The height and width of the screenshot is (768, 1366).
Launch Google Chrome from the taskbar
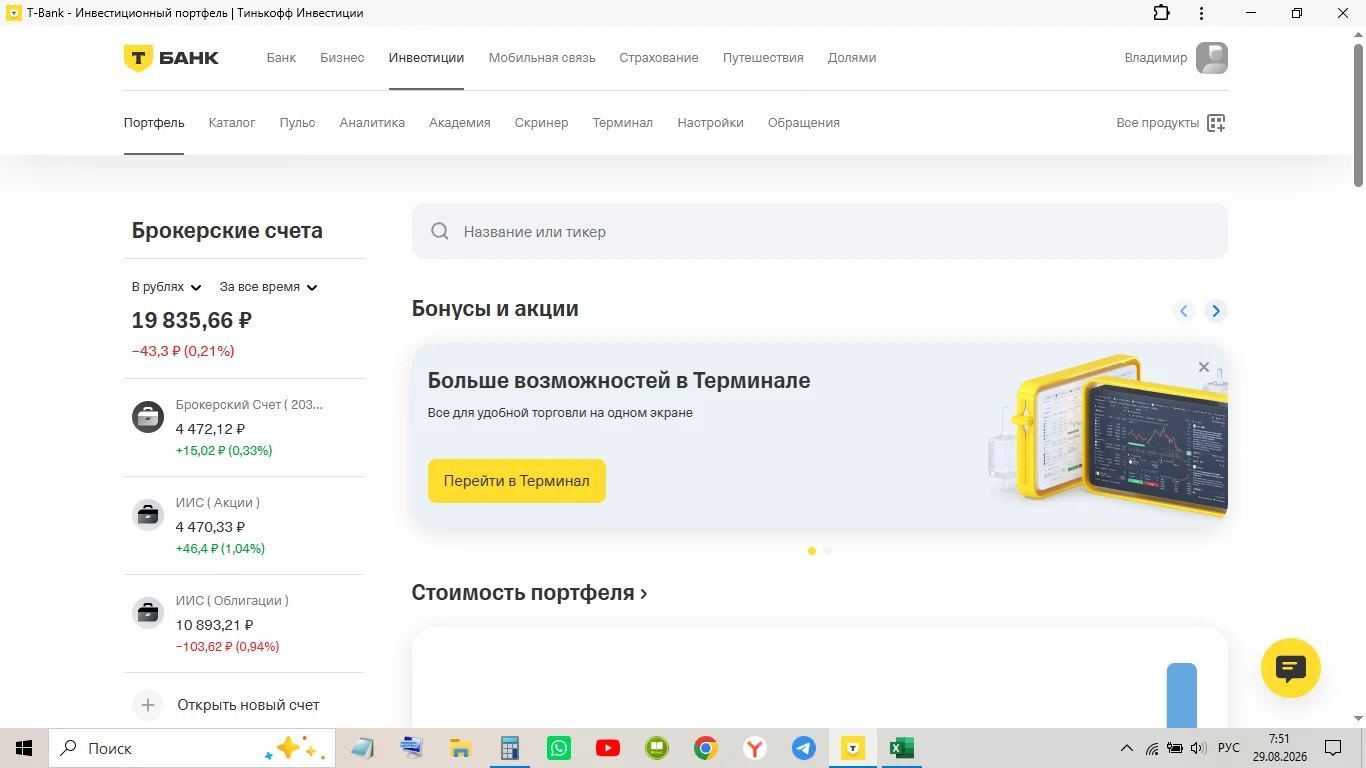click(706, 748)
